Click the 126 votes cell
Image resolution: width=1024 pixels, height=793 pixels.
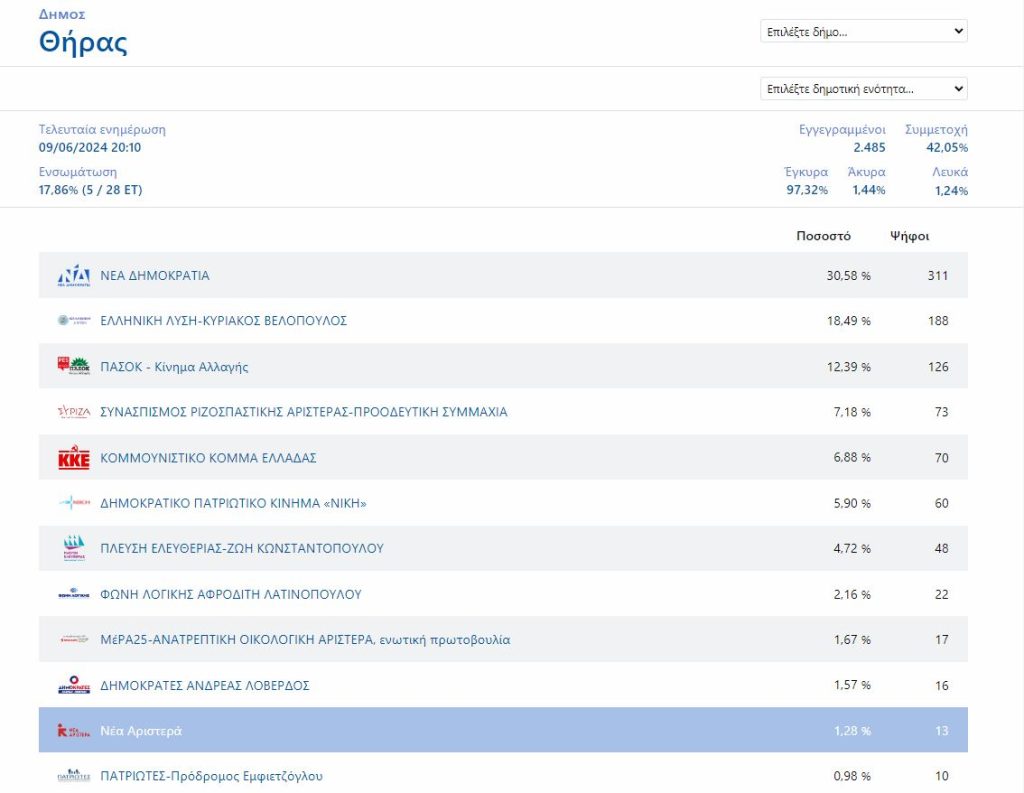click(x=938, y=366)
